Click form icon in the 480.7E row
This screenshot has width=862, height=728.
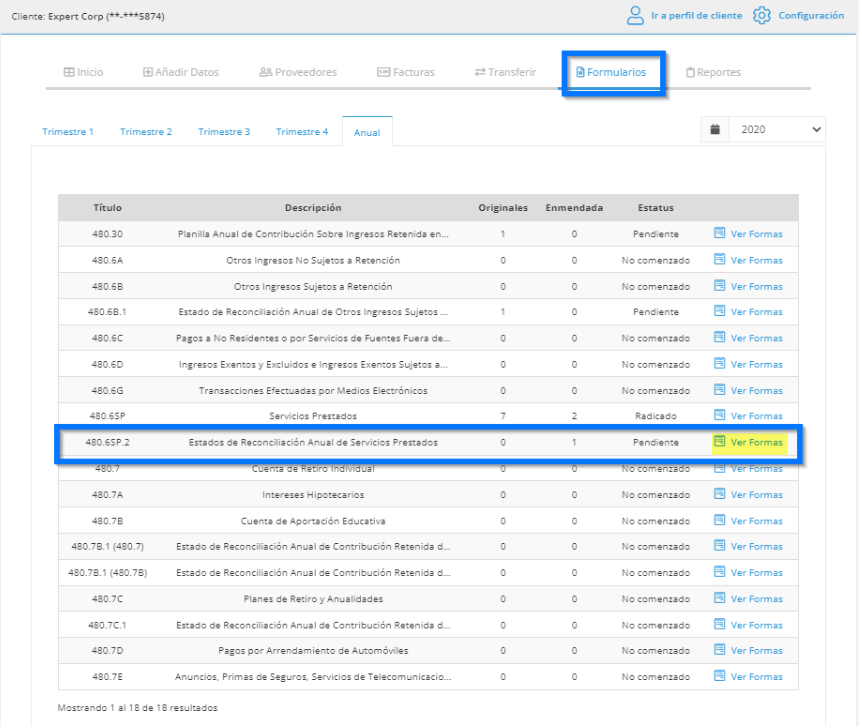click(x=722, y=676)
